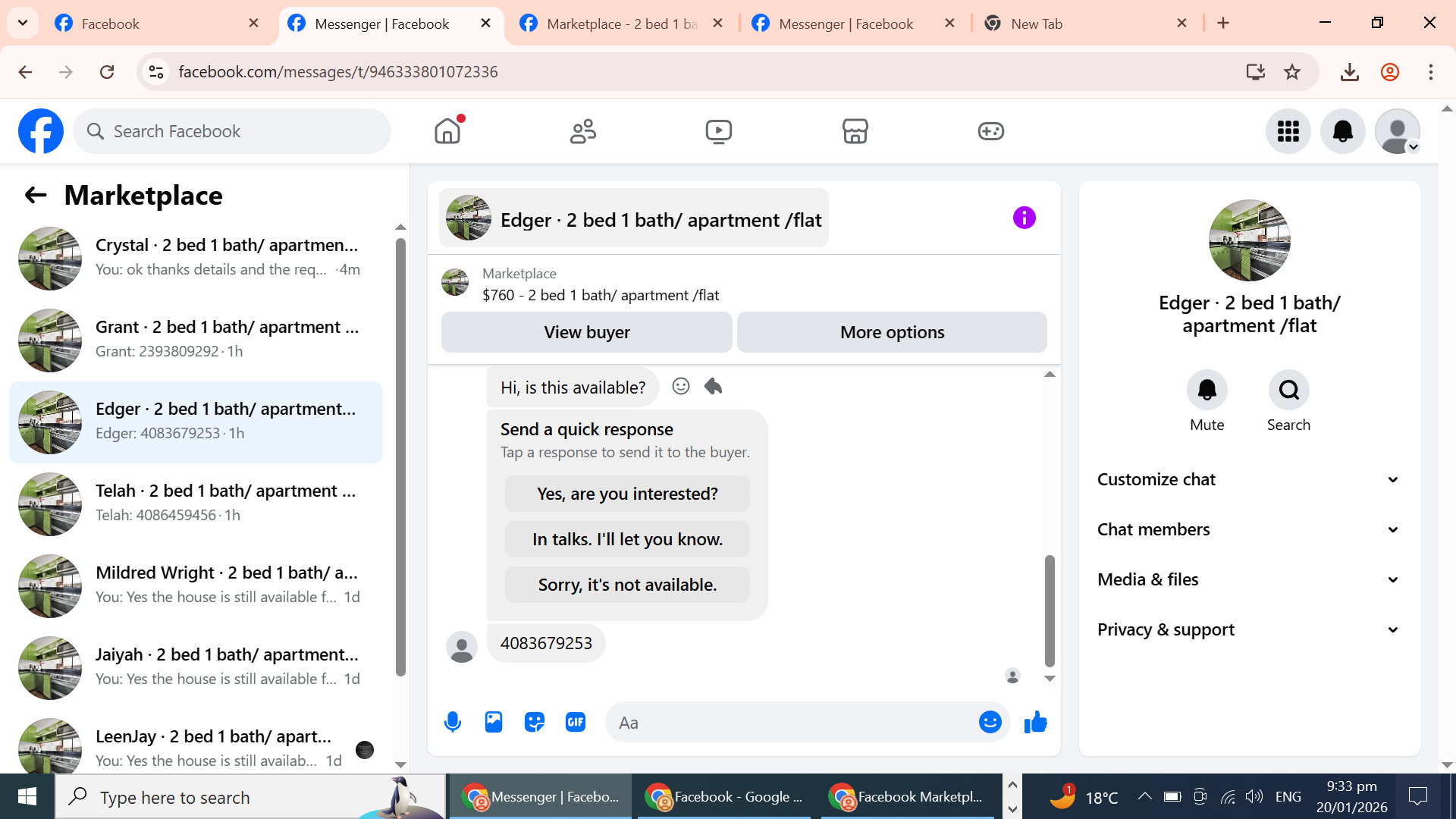Open the $760 Marketplace listing link
Viewport: 1456px width, 819px height.
click(601, 295)
